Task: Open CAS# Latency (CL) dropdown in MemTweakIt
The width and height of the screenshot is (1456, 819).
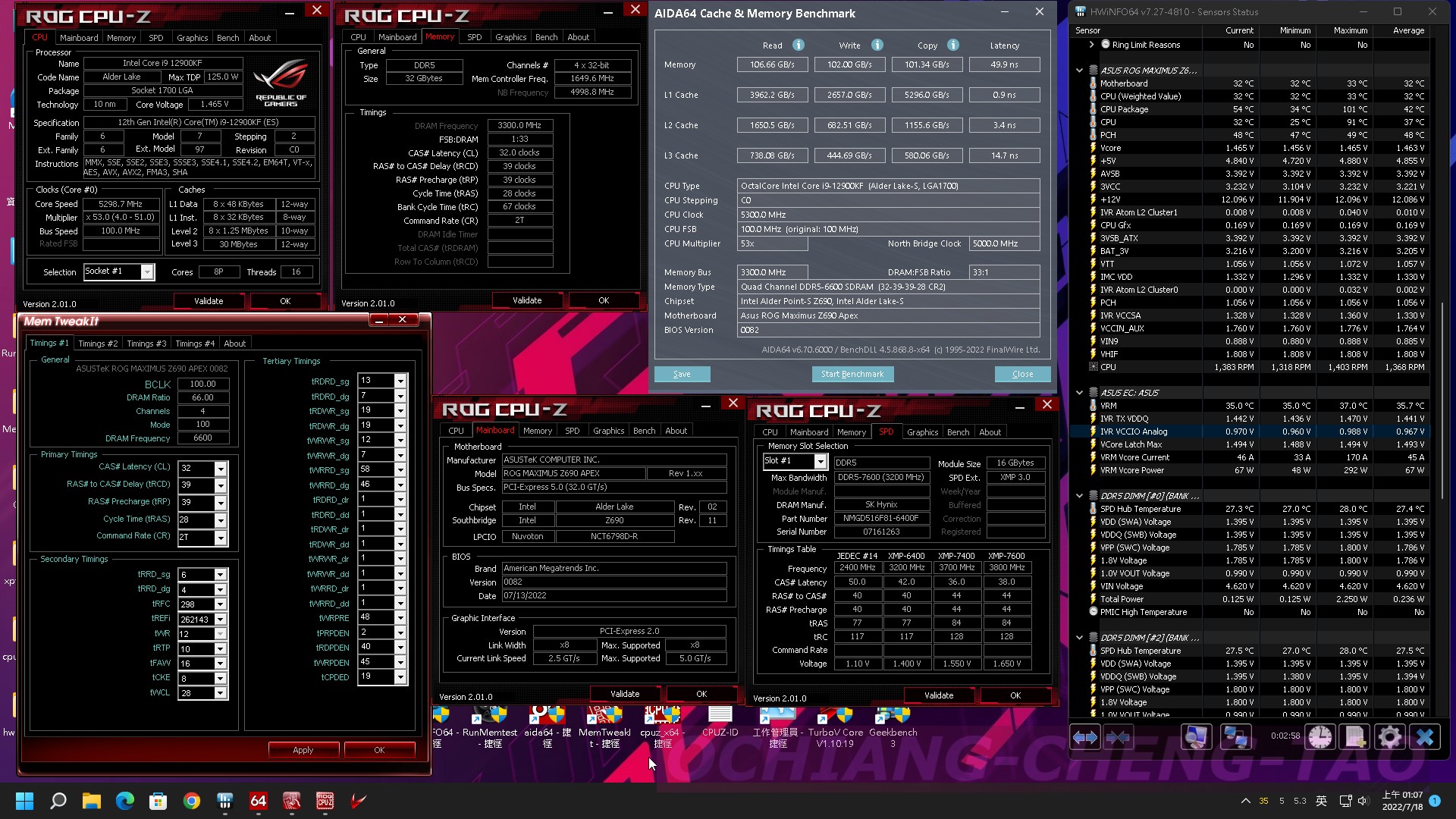Action: [x=221, y=469]
